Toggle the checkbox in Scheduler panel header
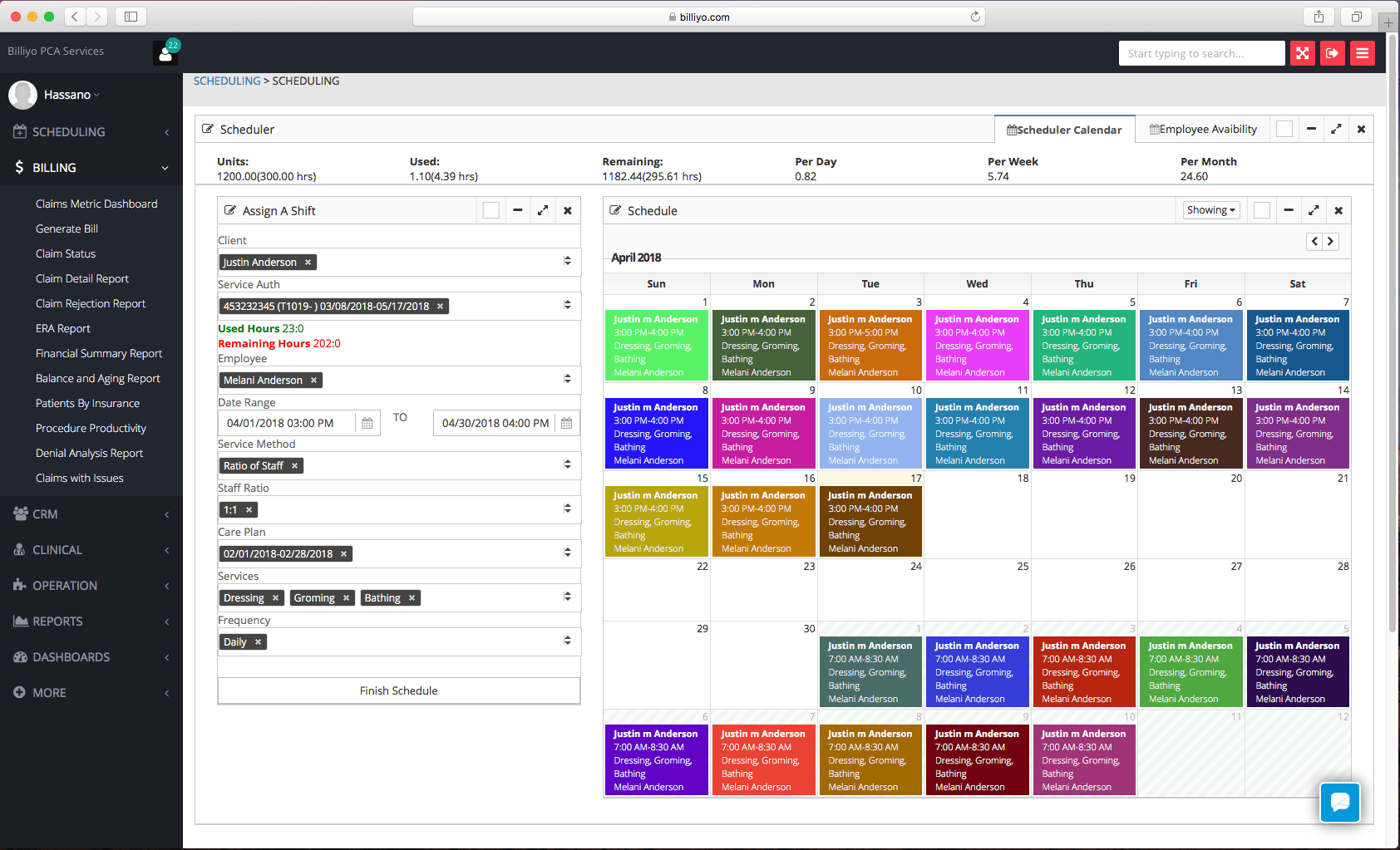The image size is (1400, 850). pyautogui.click(x=1284, y=130)
